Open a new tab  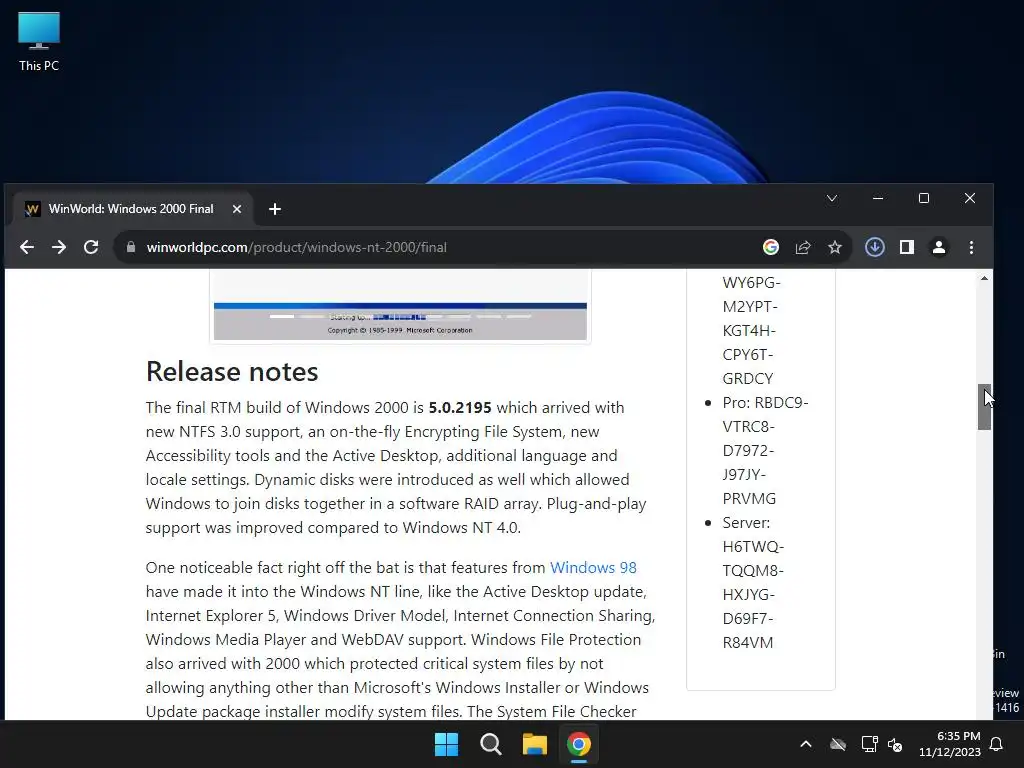275,209
